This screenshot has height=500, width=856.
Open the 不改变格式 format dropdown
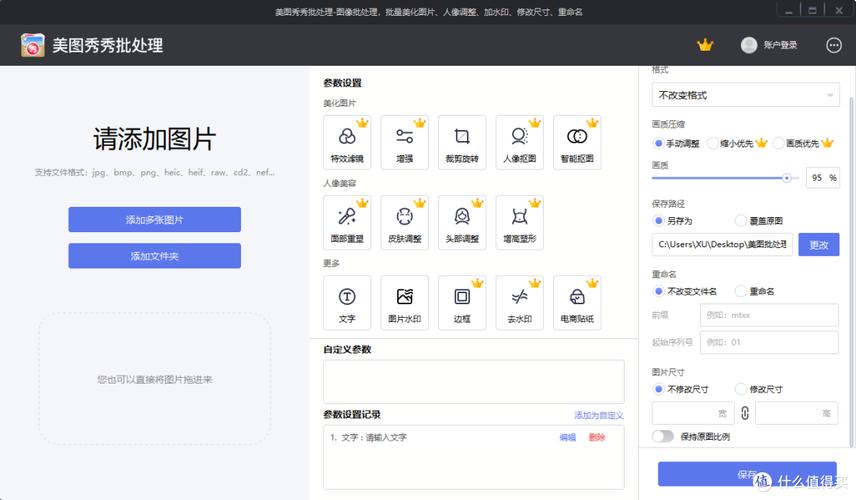tap(746, 95)
